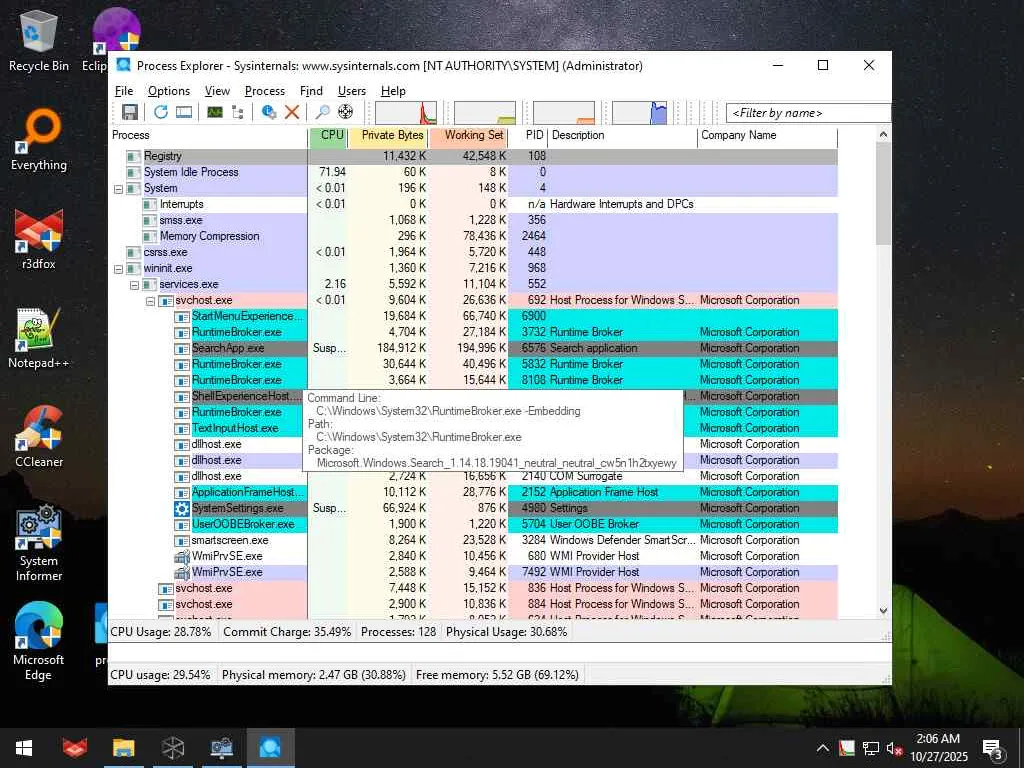Click the red X Kill Process icon
Viewport: 1024px width, 768px height.
pyautogui.click(x=292, y=112)
